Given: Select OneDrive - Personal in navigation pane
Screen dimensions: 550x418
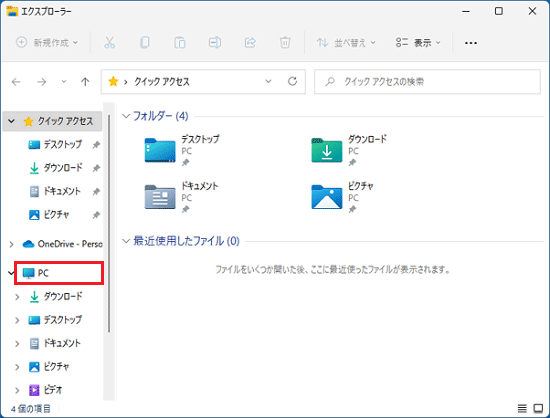Looking at the screenshot, I should pos(62,244).
